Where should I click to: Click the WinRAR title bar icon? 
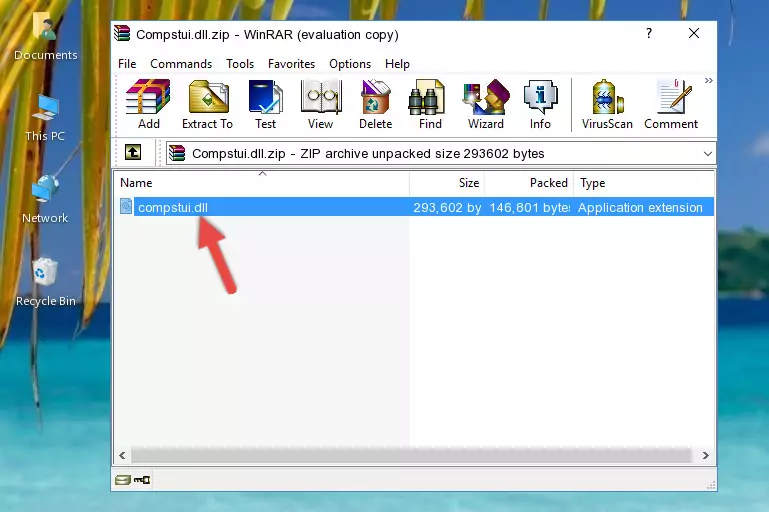click(x=122, y=34)
